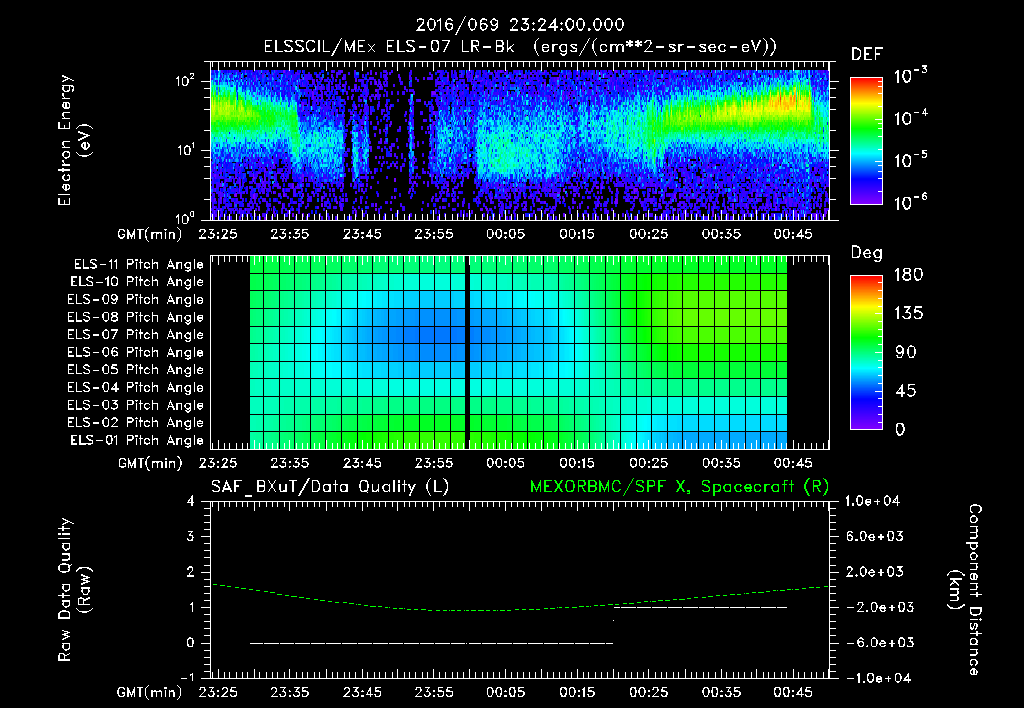
Task: Select the ELS-10 Pitch Angle row label
Action: tap(137, 282)
